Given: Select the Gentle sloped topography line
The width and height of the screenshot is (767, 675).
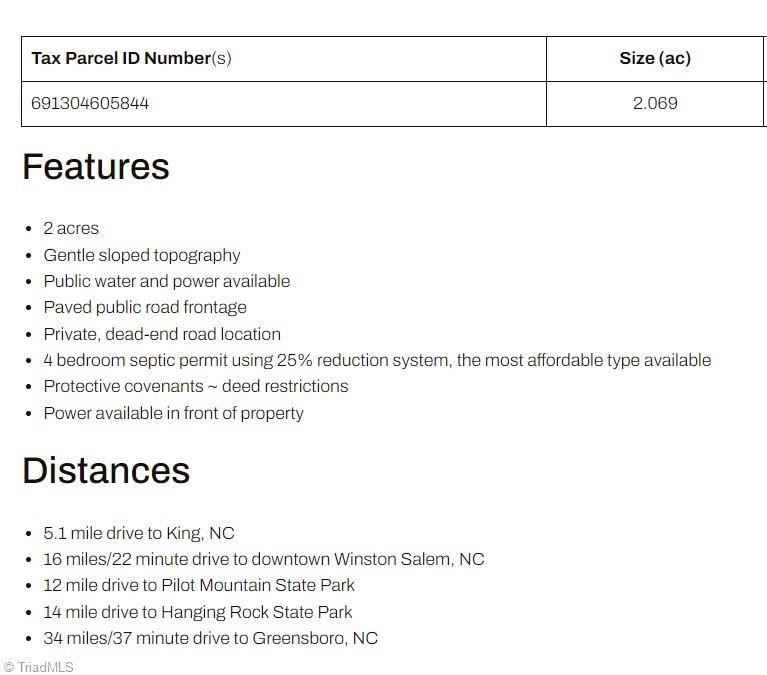Looking at the screenshot, I should coord(142,255).
